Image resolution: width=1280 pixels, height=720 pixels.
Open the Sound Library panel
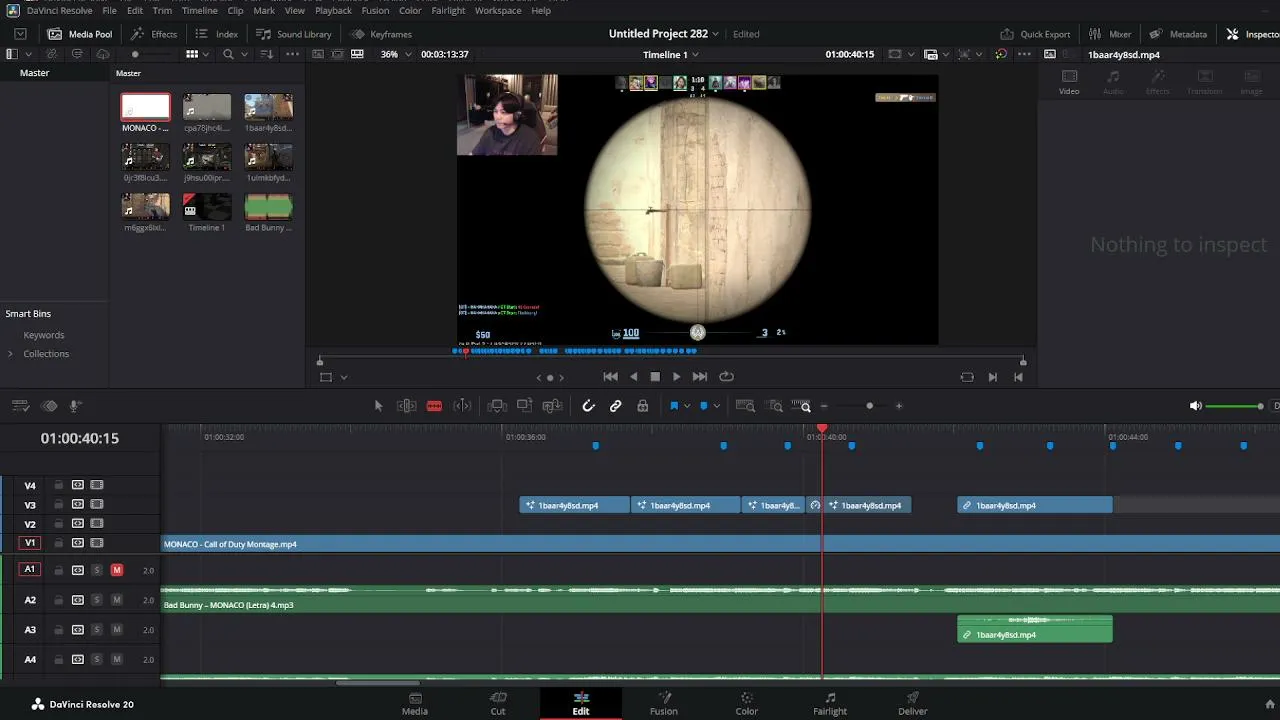(x=294, y=34)
